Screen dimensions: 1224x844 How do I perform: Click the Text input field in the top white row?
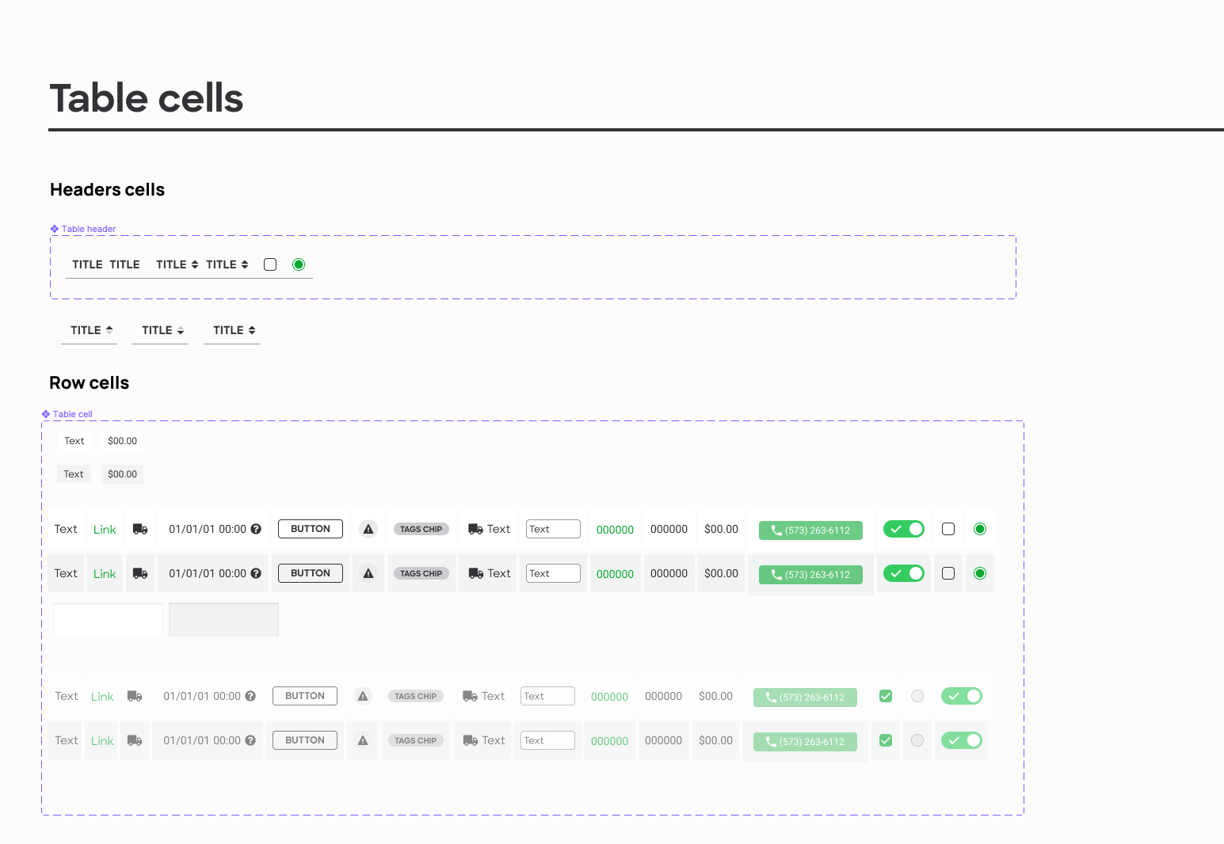[x=553, y=529]
